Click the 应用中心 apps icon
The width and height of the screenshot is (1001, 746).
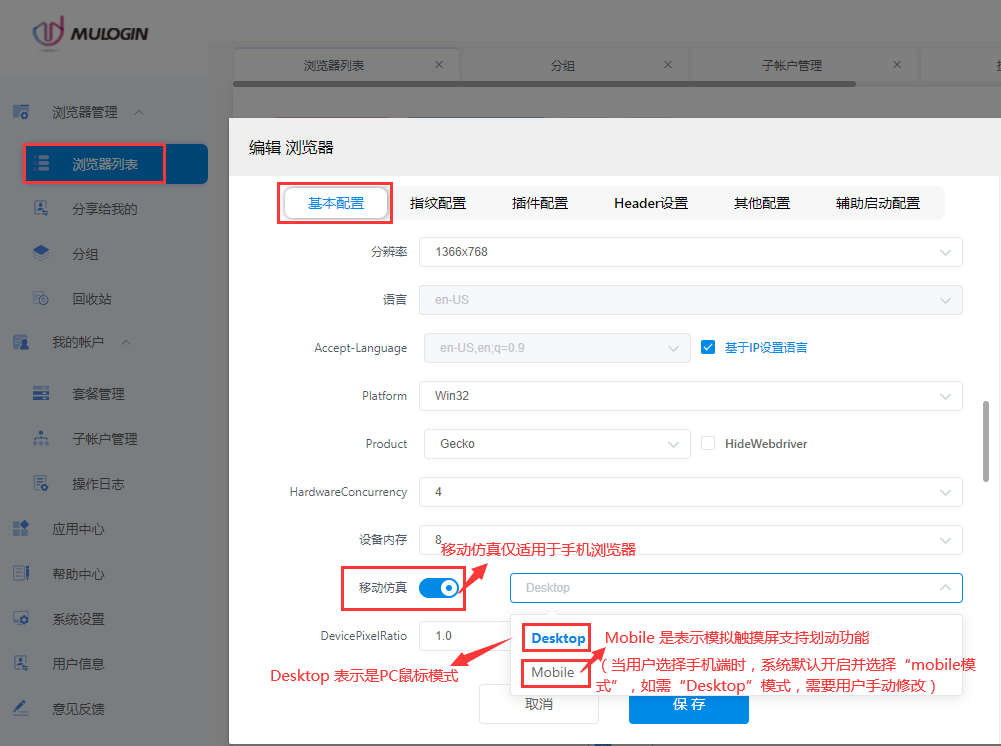pos(21,528)
